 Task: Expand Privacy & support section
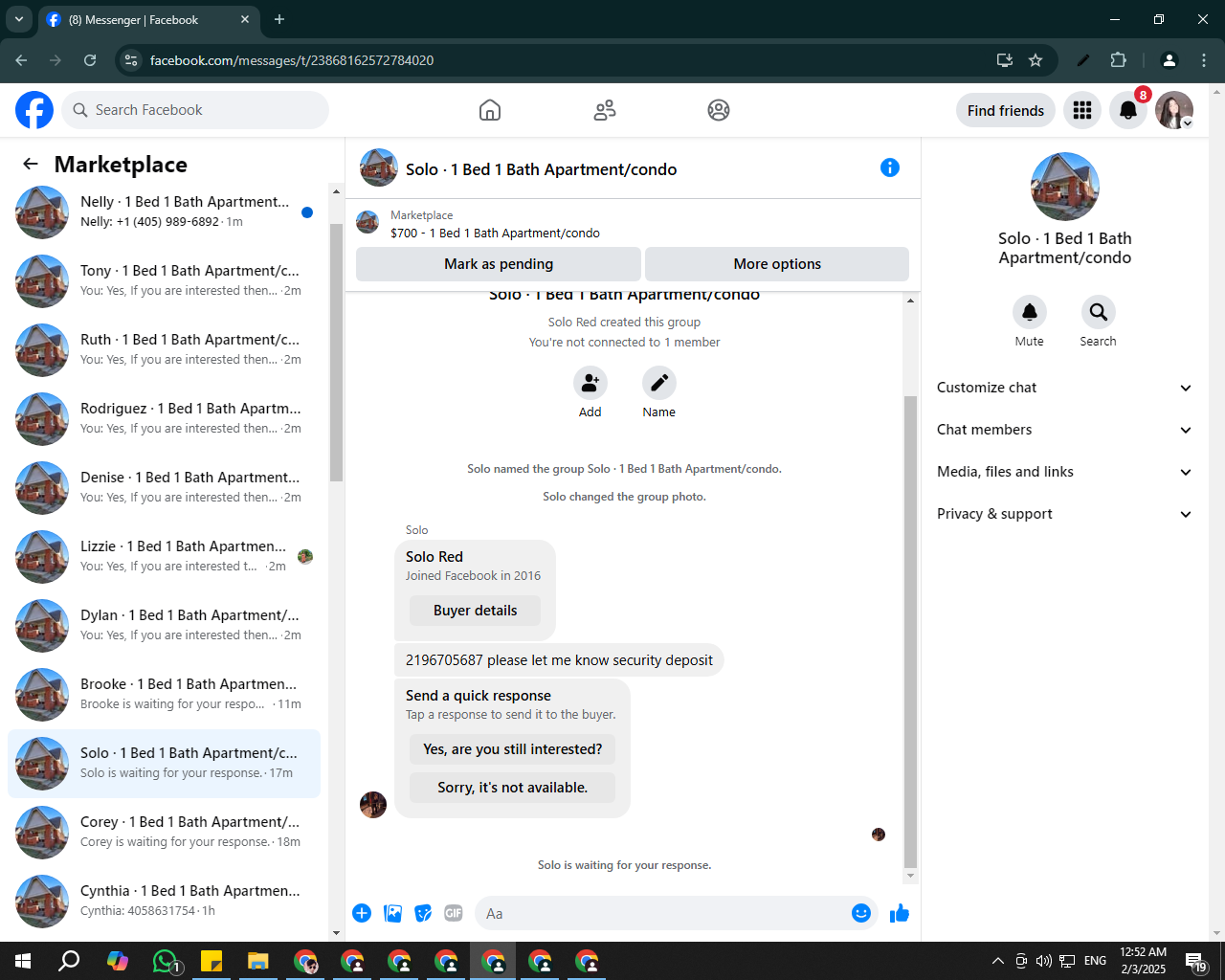1064,514
